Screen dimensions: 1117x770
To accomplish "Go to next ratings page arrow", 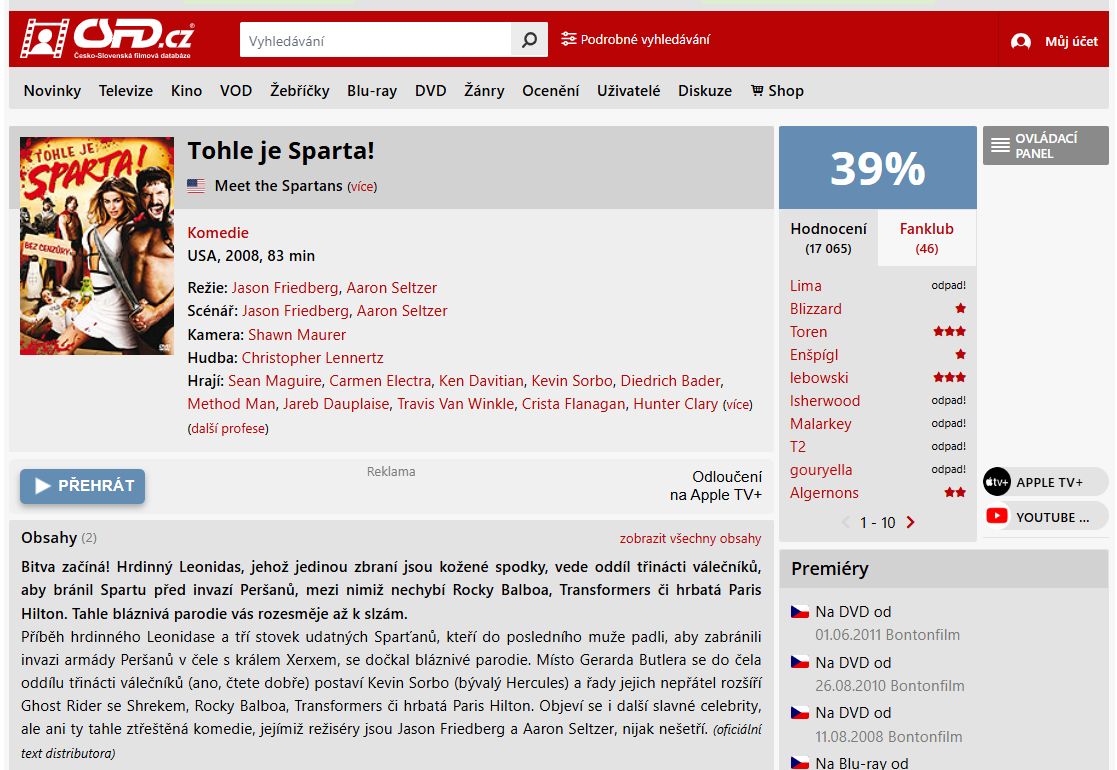I will pyautogui.click(x=910, y=522).
